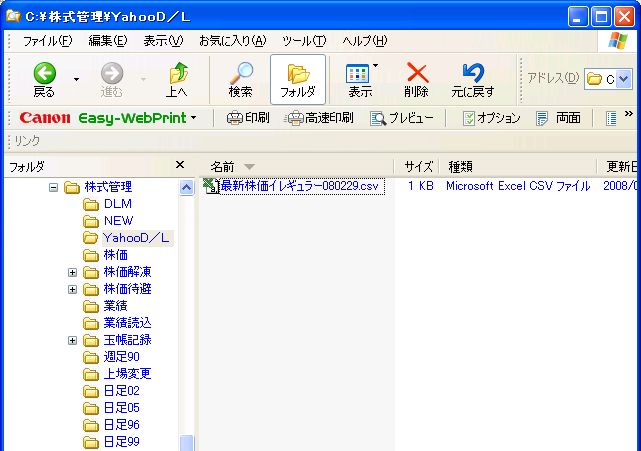Expand the 株価解凍 folder node
Viewport: 641px width, 451px height.
point(72,272)
